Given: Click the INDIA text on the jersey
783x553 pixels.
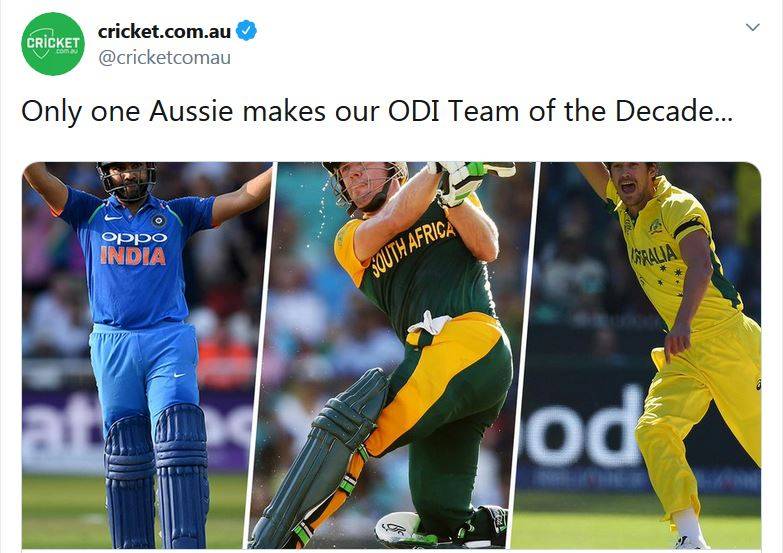Looking at the screenshot, I should 133,256.
